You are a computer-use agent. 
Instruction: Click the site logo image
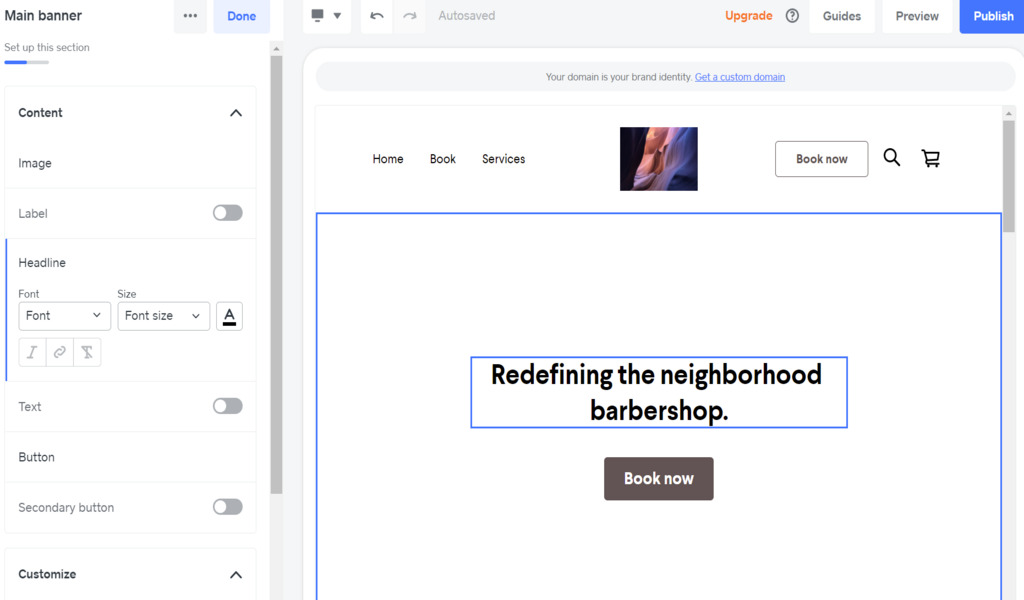click(658, 159)
